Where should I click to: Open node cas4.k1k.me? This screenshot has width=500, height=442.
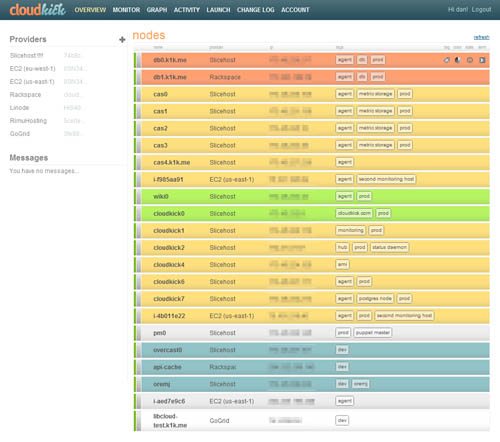click(x=172, y=162)
